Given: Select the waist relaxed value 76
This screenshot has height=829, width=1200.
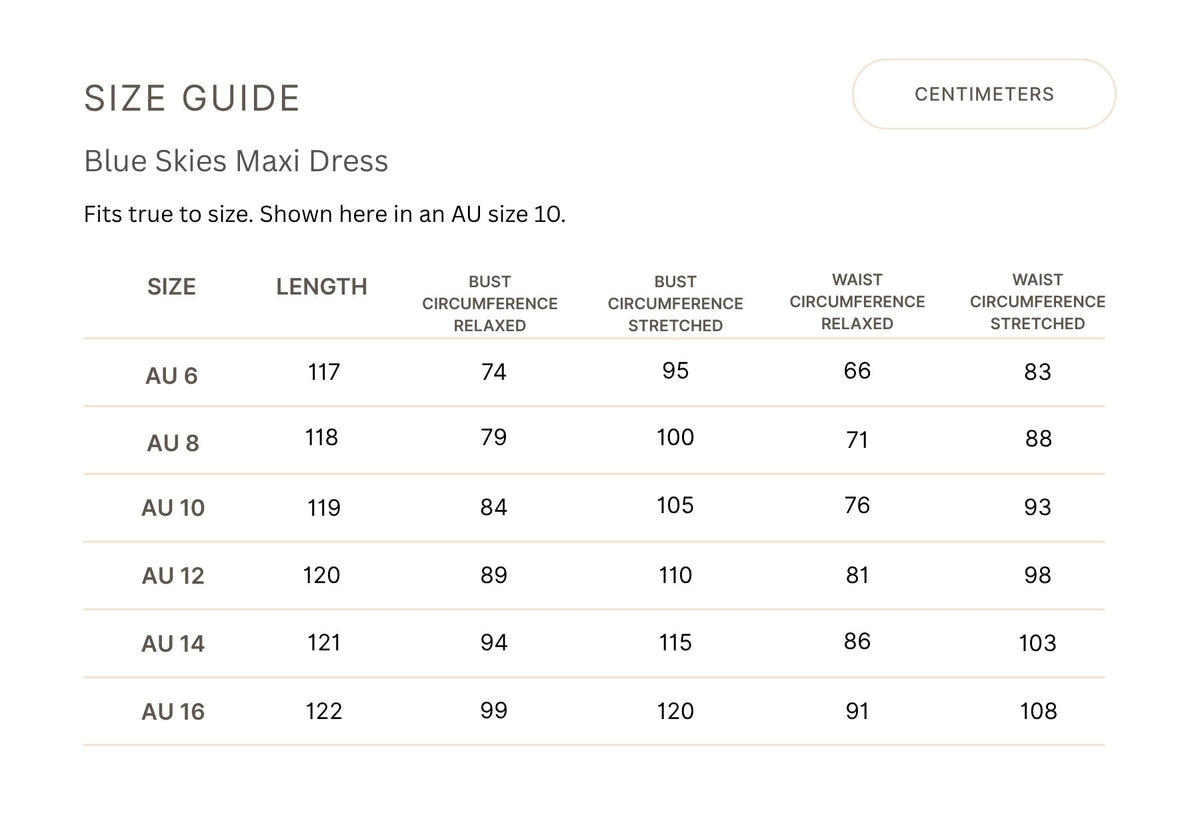Looking at the screenshot, I should click(857, 506).
